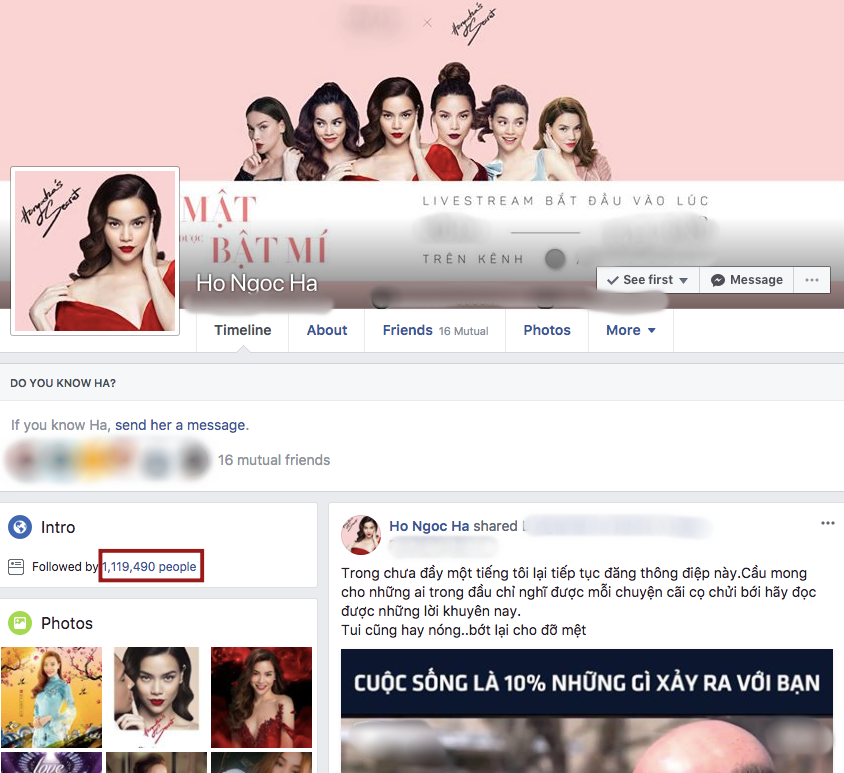Screen dimensions: 844x773
Task: Click the Messenger icon in the Message button
Action: (x=717, y=280)
